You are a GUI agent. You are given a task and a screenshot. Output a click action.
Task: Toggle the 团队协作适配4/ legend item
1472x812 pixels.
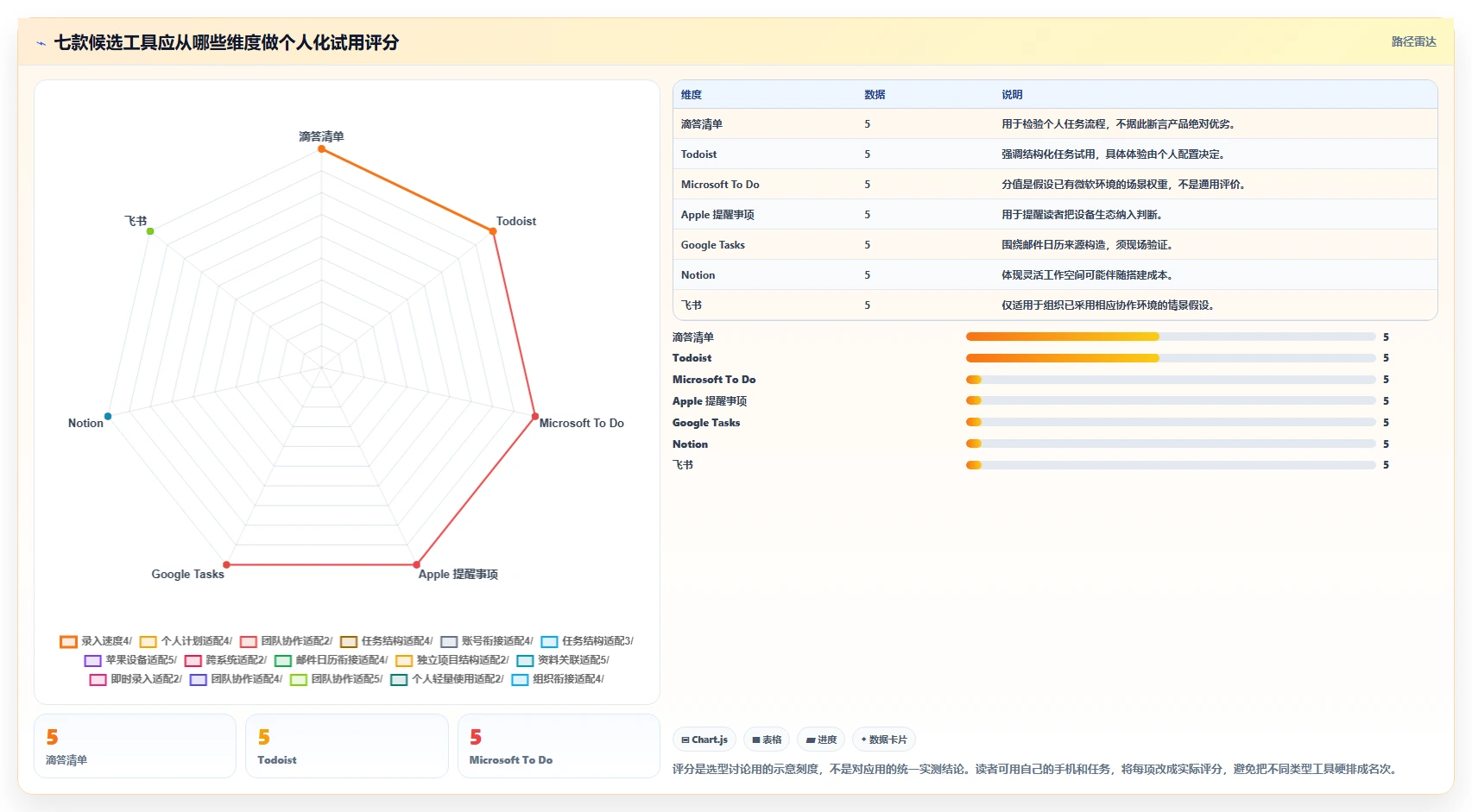(x=236, y=679)
